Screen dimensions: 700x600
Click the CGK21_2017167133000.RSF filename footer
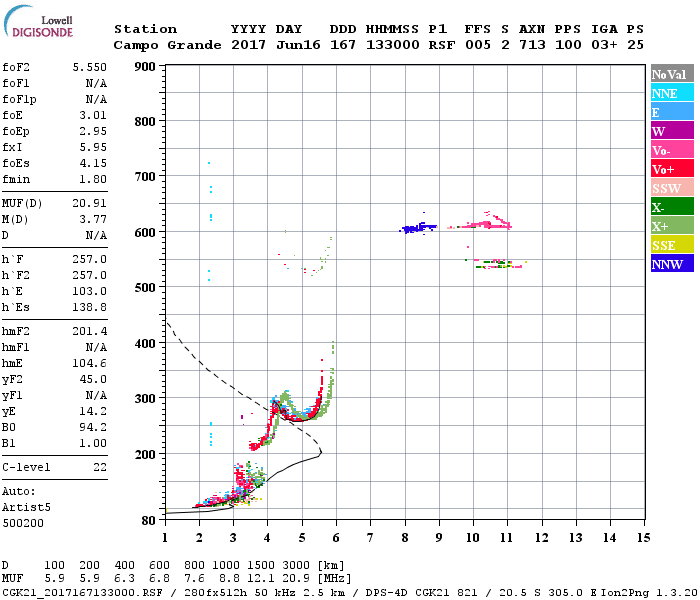point(82,593)
